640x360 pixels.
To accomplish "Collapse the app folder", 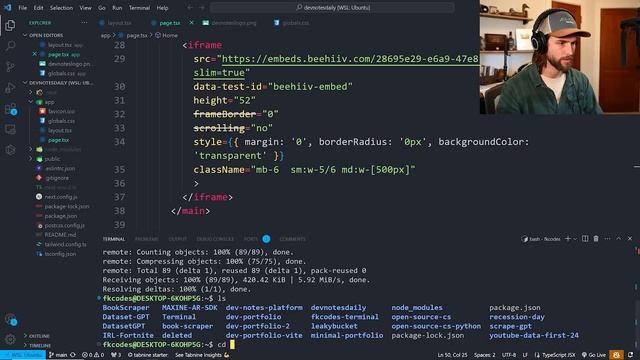I will point(49,102).
